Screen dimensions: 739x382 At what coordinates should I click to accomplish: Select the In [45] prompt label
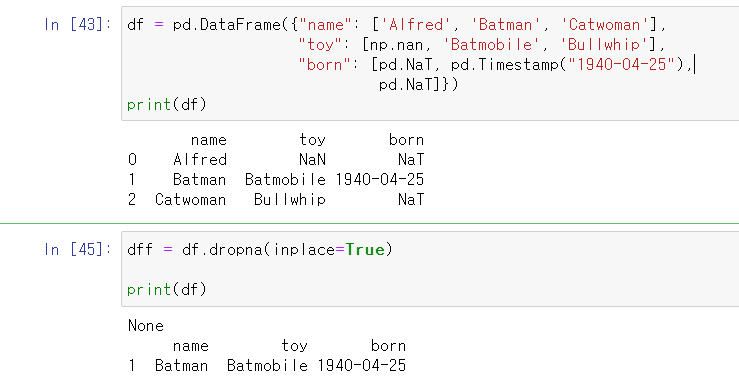coord(77,249)
